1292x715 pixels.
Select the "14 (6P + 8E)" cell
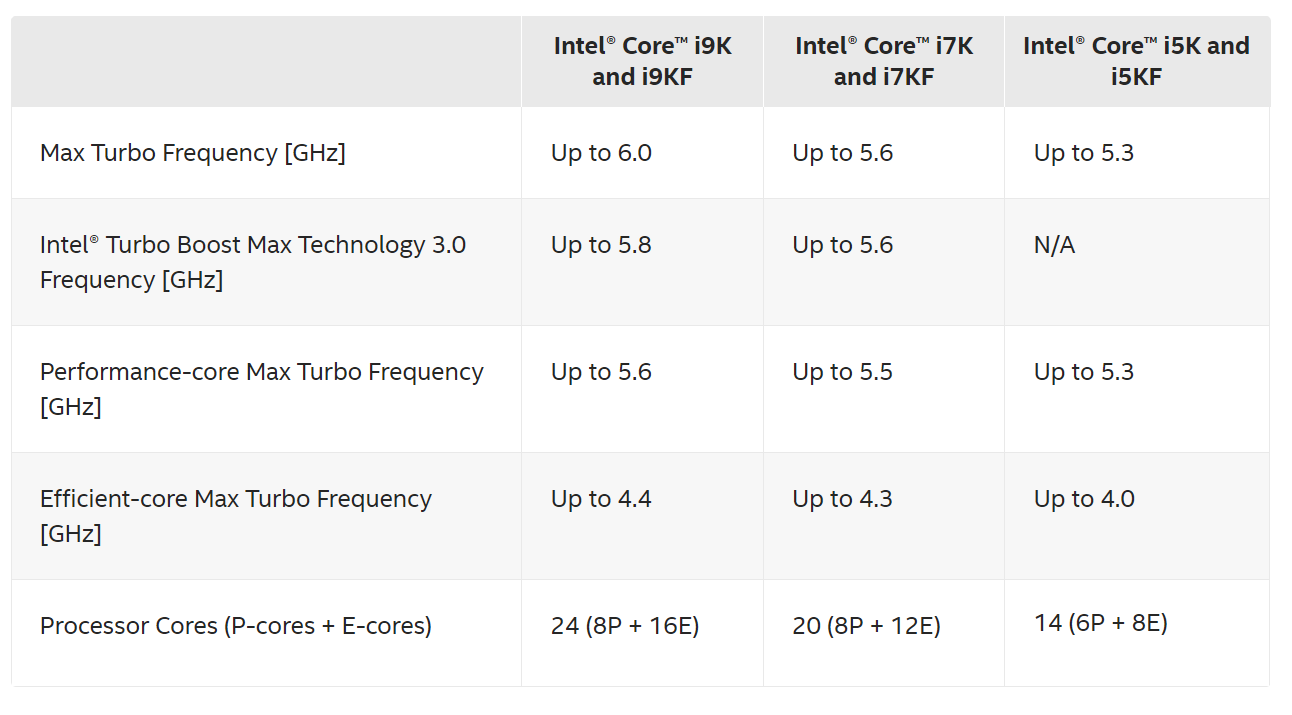coord(1101,623)
